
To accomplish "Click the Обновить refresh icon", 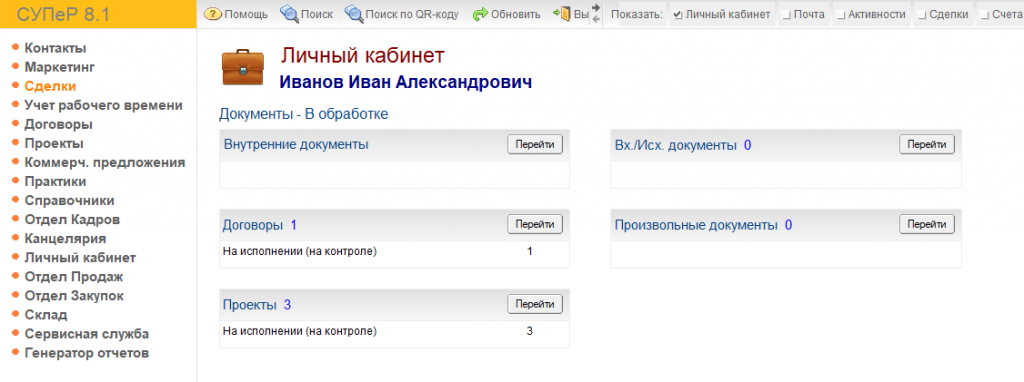I will [481, 14].
